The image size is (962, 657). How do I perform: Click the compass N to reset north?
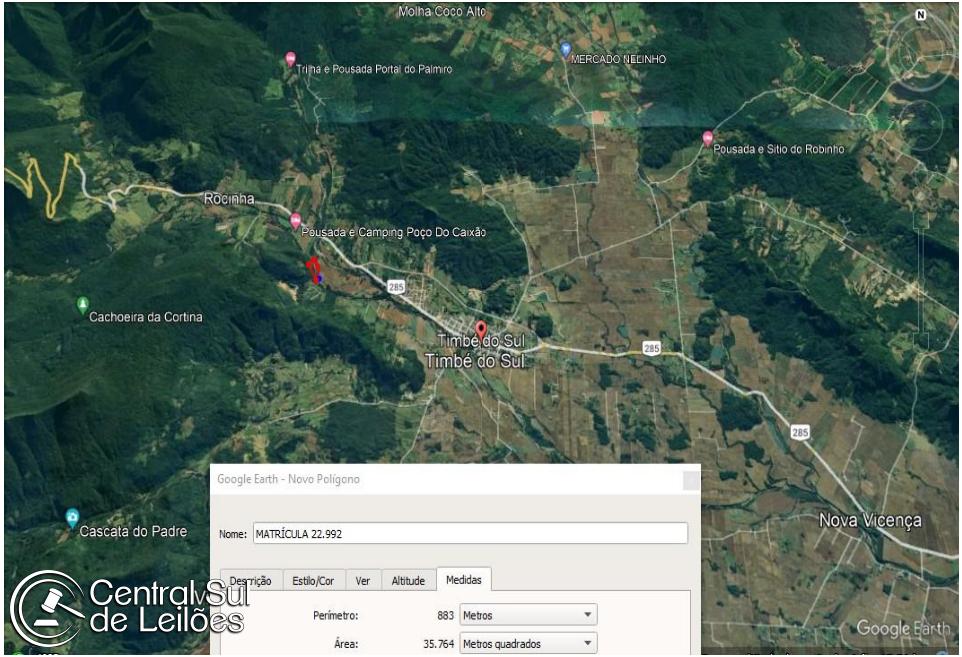(920, 15)
